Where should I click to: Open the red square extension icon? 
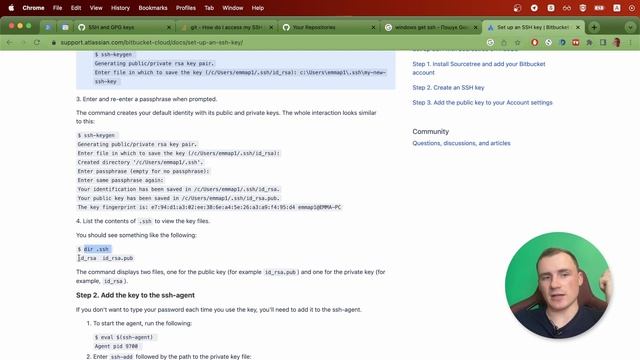click(x=576, y=42)
